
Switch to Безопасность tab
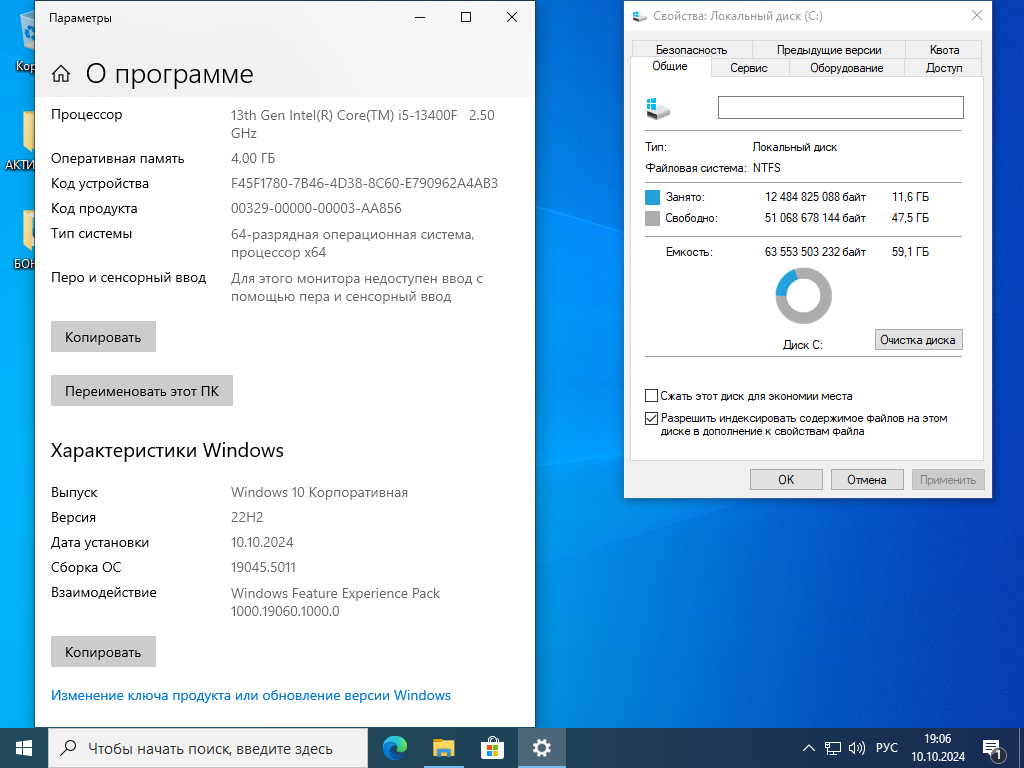point(692,50)
